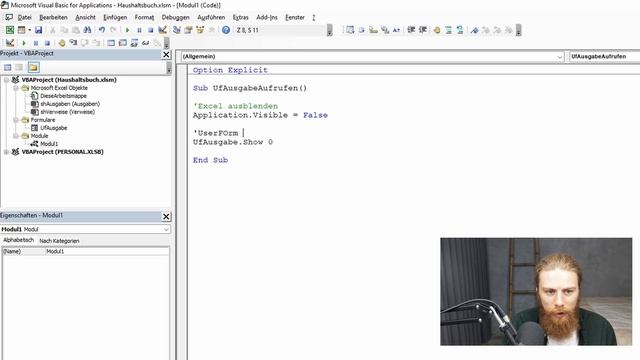Viewport: 640px width, 360px height.
Task: Collapse Microsoft Excel Objekte folder
Action: tap(16, 88)
